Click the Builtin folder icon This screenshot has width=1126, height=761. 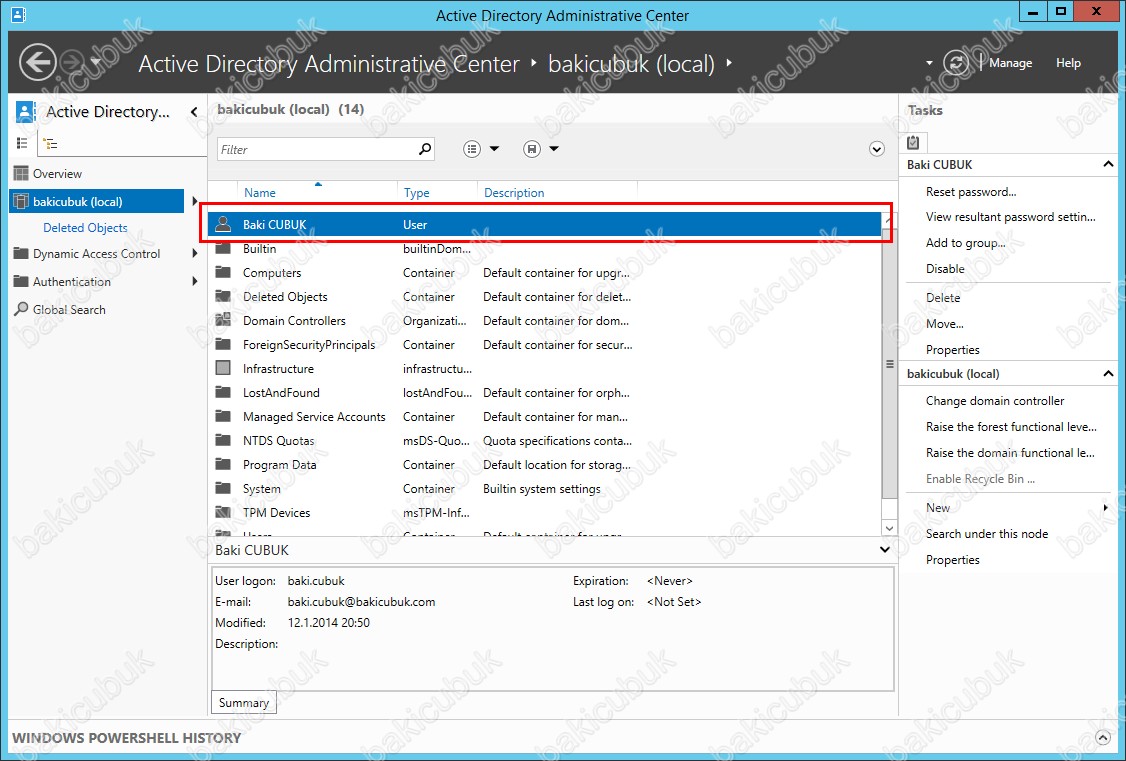[223, 248]
